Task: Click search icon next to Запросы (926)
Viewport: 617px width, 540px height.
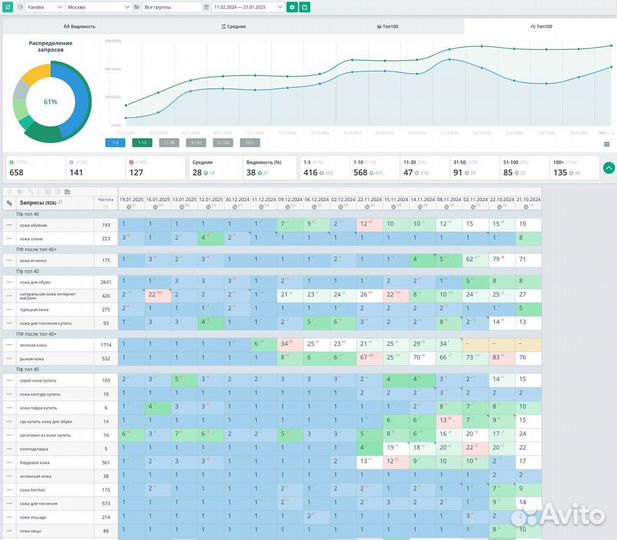Action: 60,202
